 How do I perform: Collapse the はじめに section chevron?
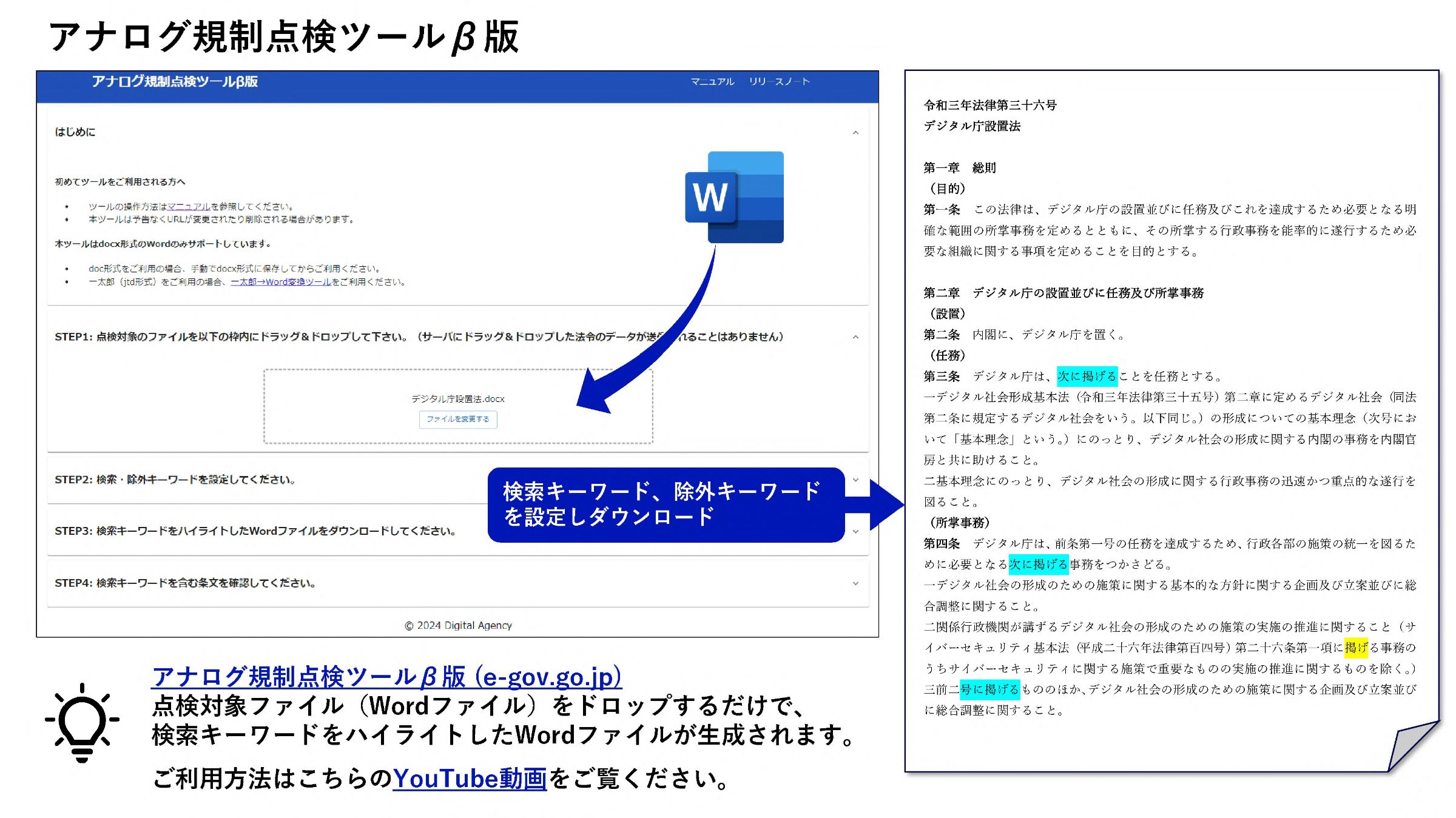click(x=855, y=132)
